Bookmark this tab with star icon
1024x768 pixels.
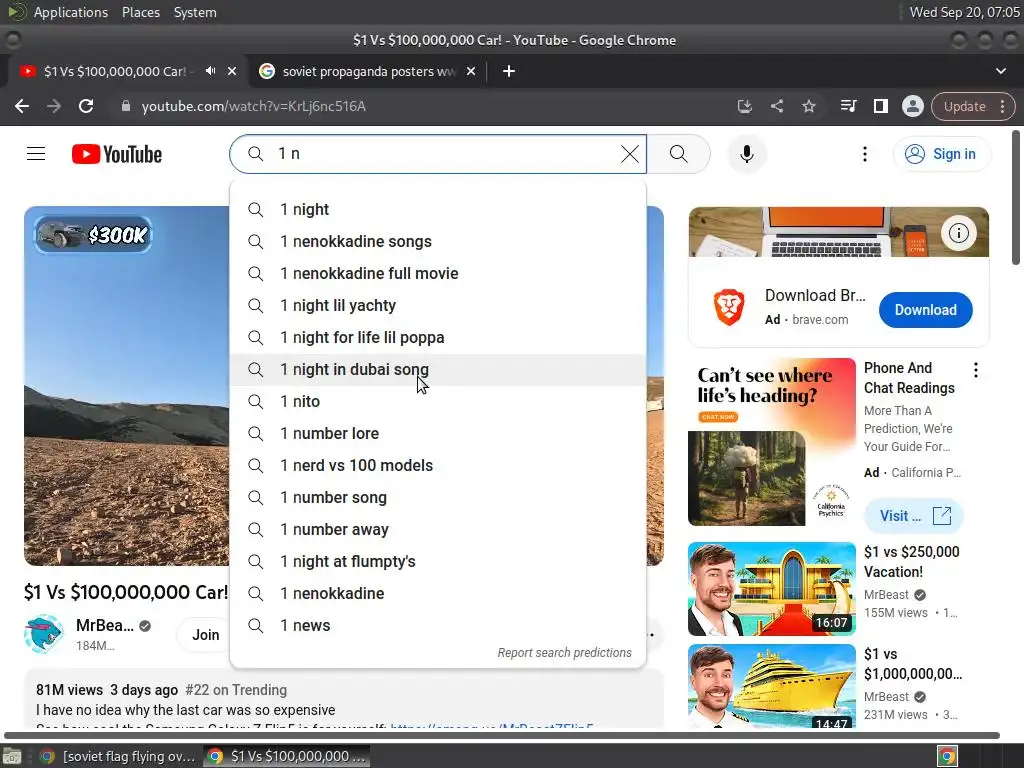coord(808,106)
